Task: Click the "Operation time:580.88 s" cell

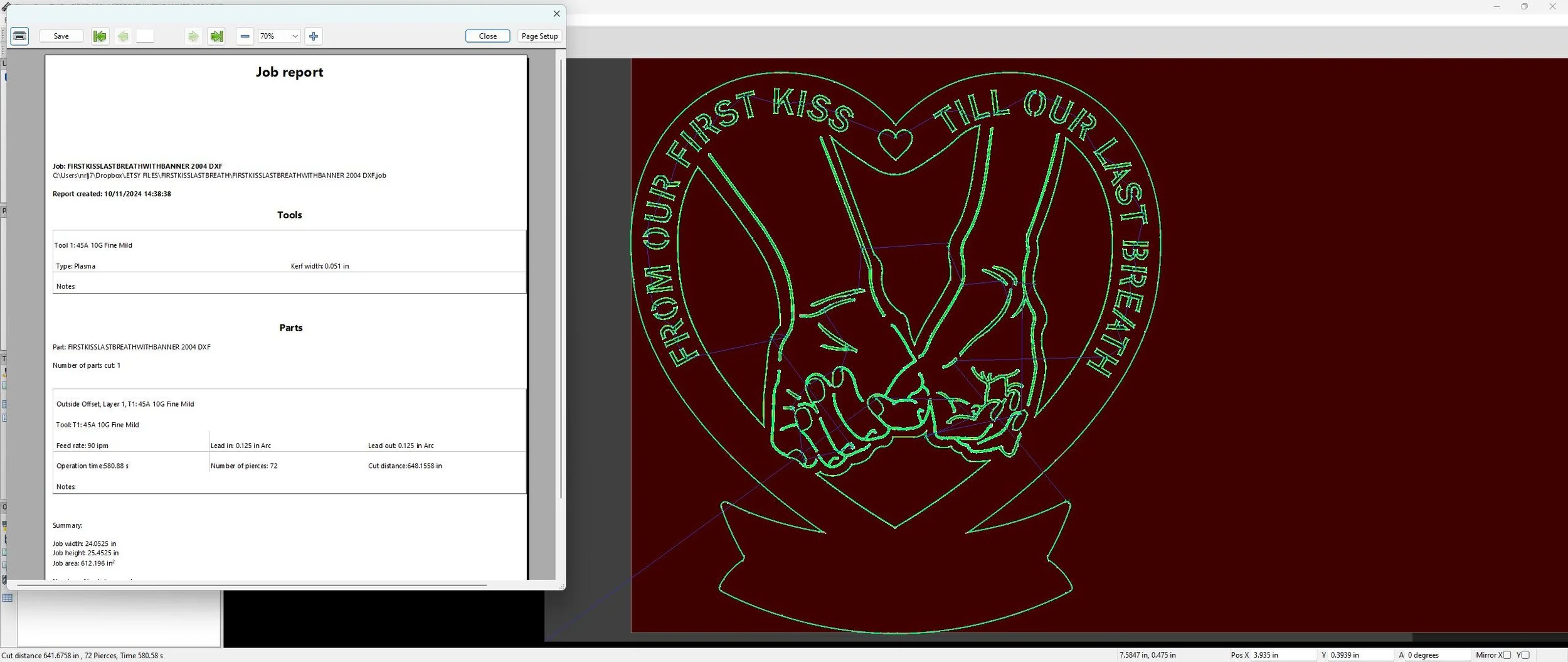Action: pos(92,466)
